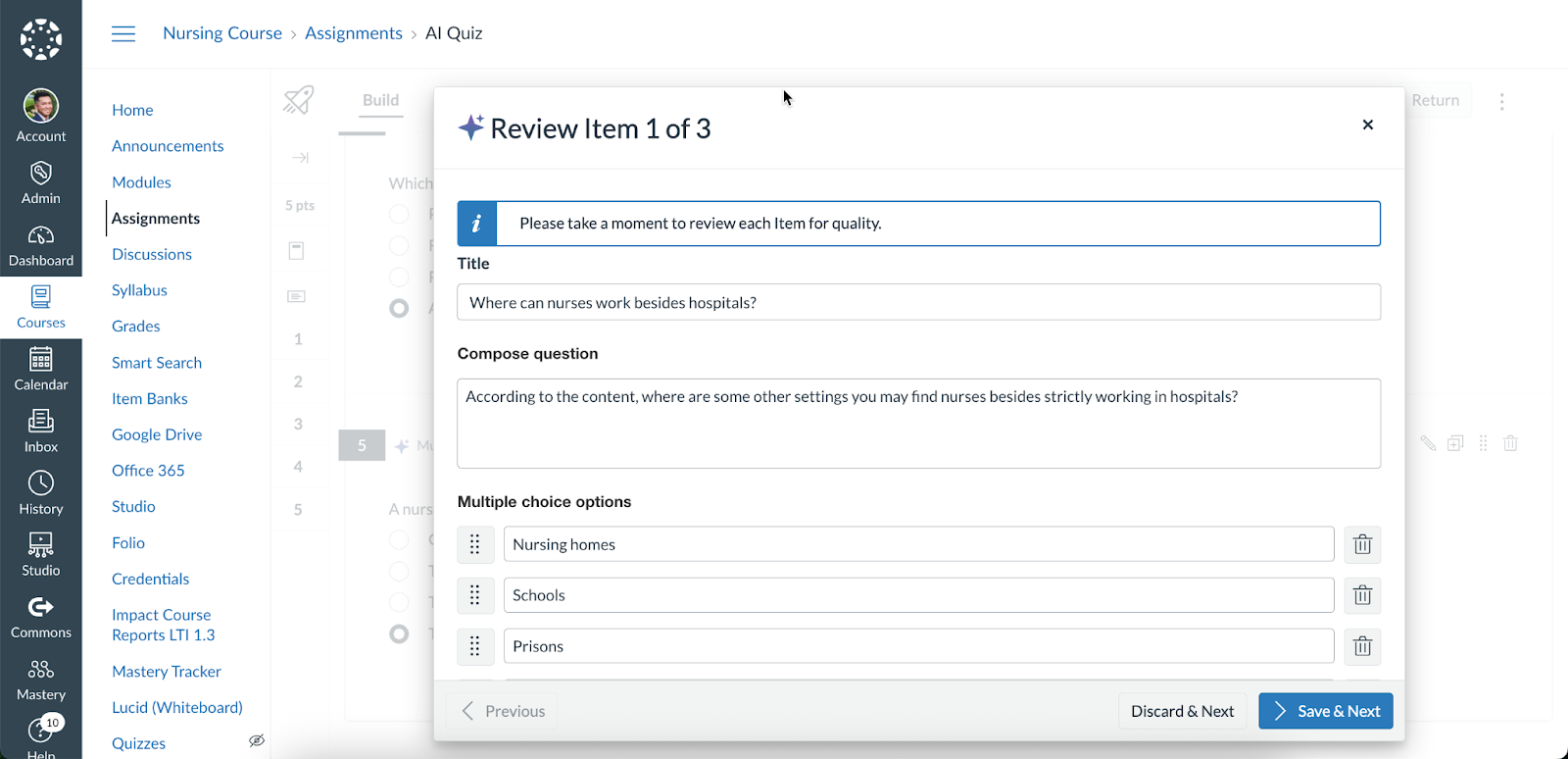1568x759 pixels.
Task: Remove the Prisons choice with trash icon
Action: 1362,646
